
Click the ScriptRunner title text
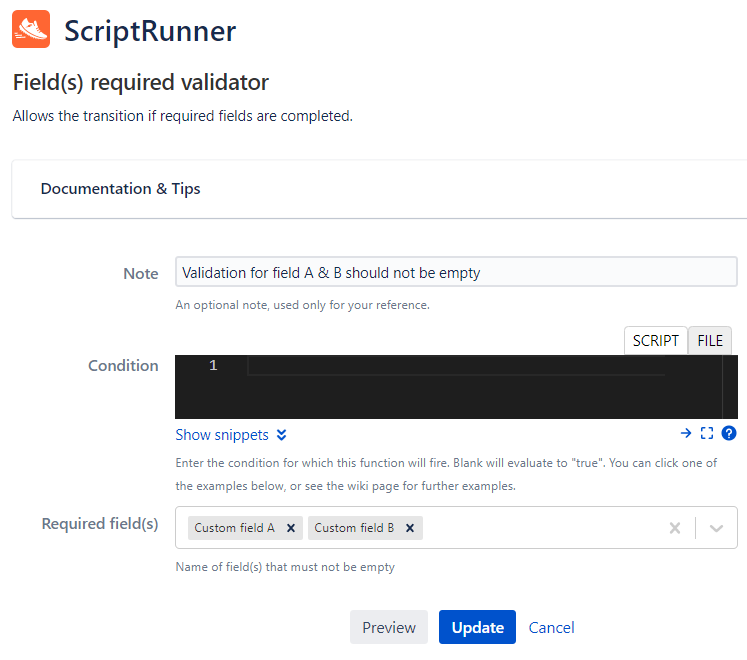150,31
